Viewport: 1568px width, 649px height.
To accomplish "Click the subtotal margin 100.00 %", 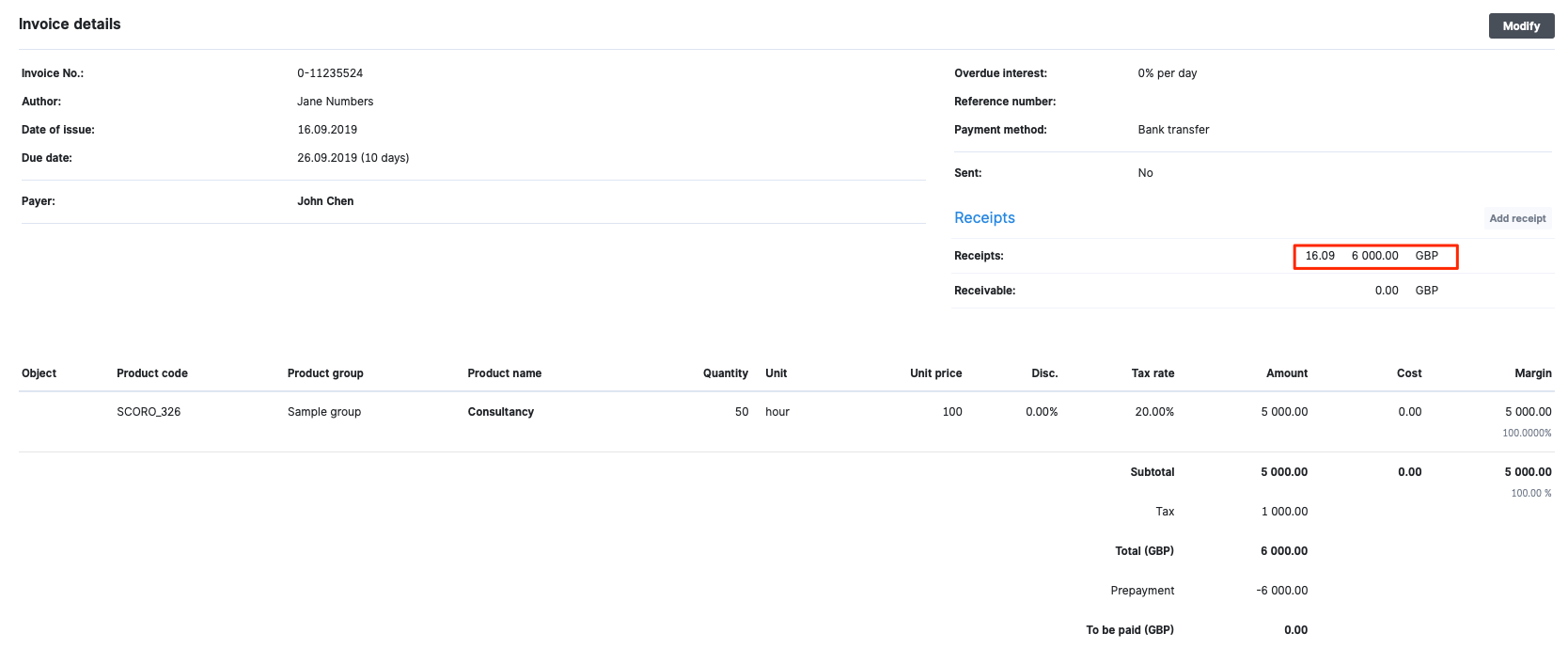I will tap(1530, 494).
